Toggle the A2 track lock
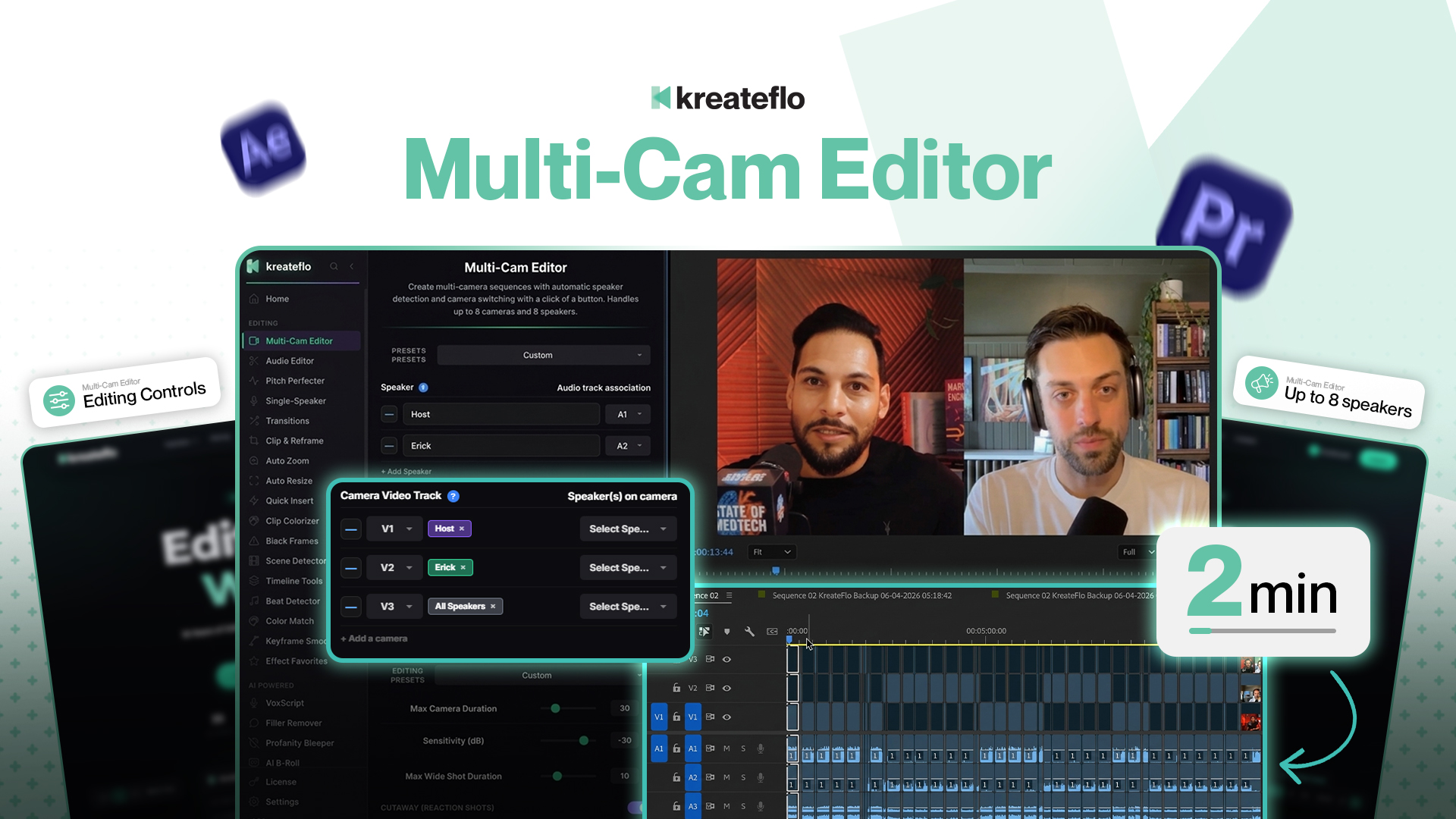The height and width of the screenshot is (819, 1456). [x=676, y=777]
